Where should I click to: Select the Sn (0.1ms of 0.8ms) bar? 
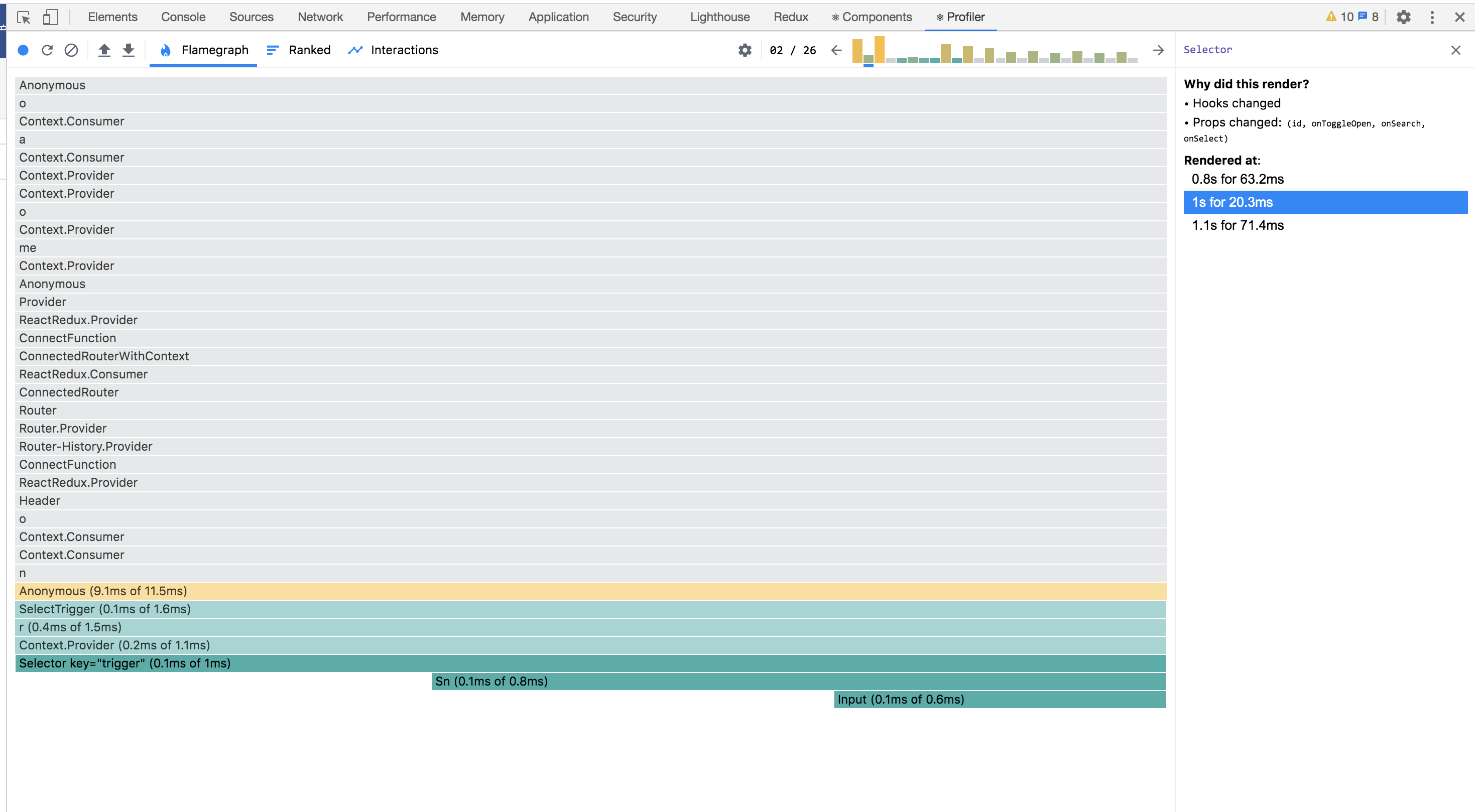799,682
